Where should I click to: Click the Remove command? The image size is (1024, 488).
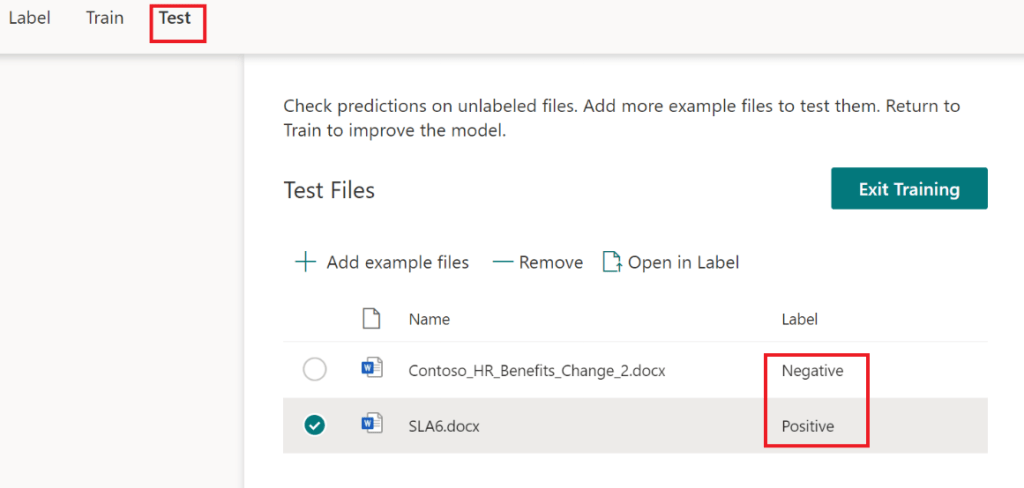pyautogui.click(x=550, y=262)
